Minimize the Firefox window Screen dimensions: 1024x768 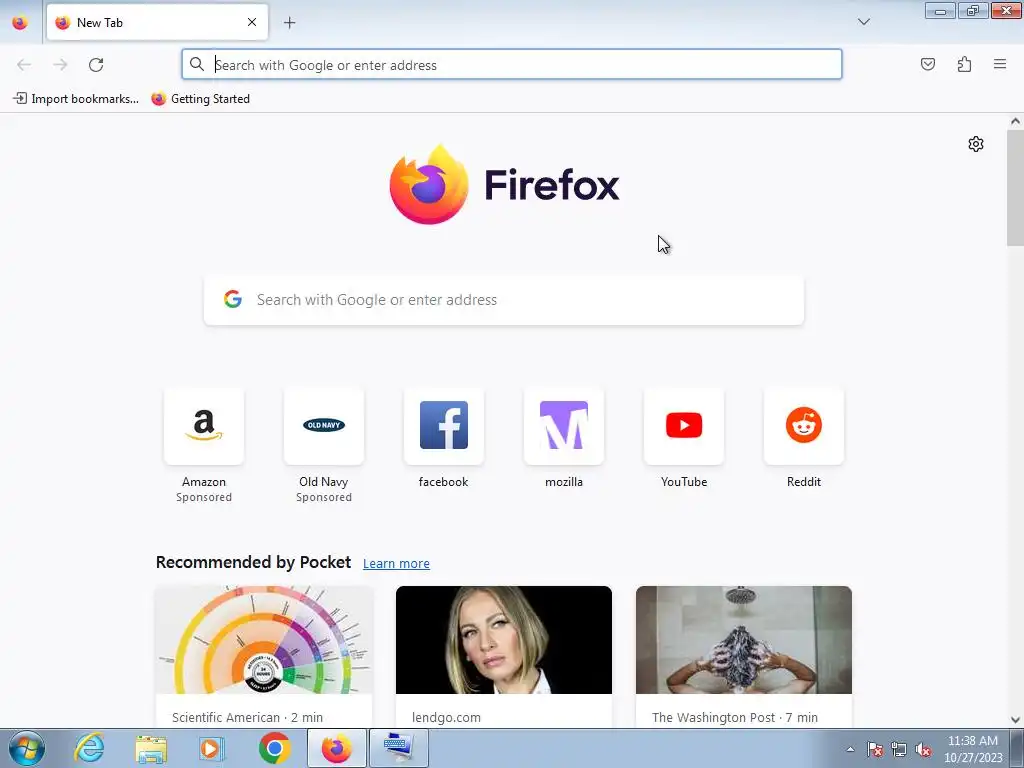click(940, 10)
